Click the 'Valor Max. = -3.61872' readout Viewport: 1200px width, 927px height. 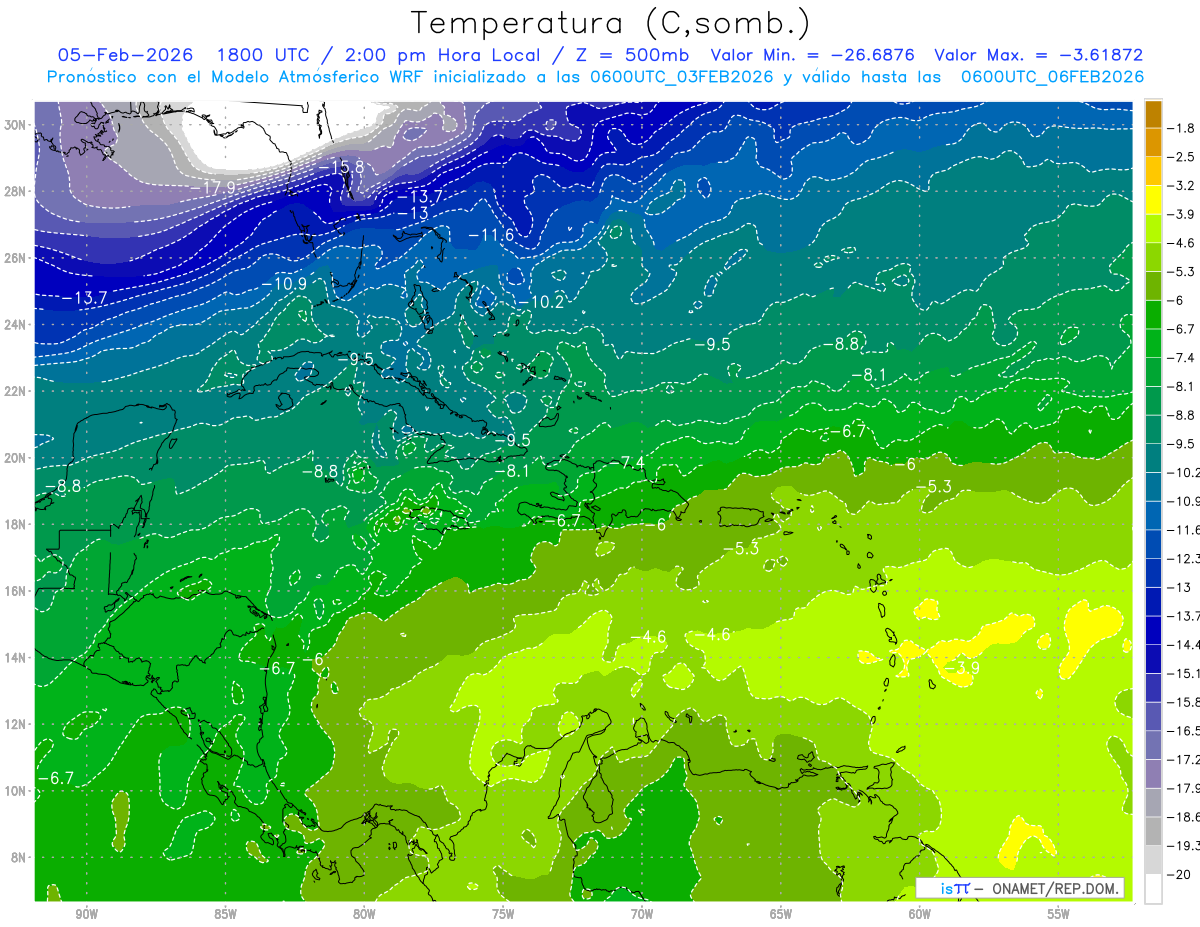[1039, 55]
